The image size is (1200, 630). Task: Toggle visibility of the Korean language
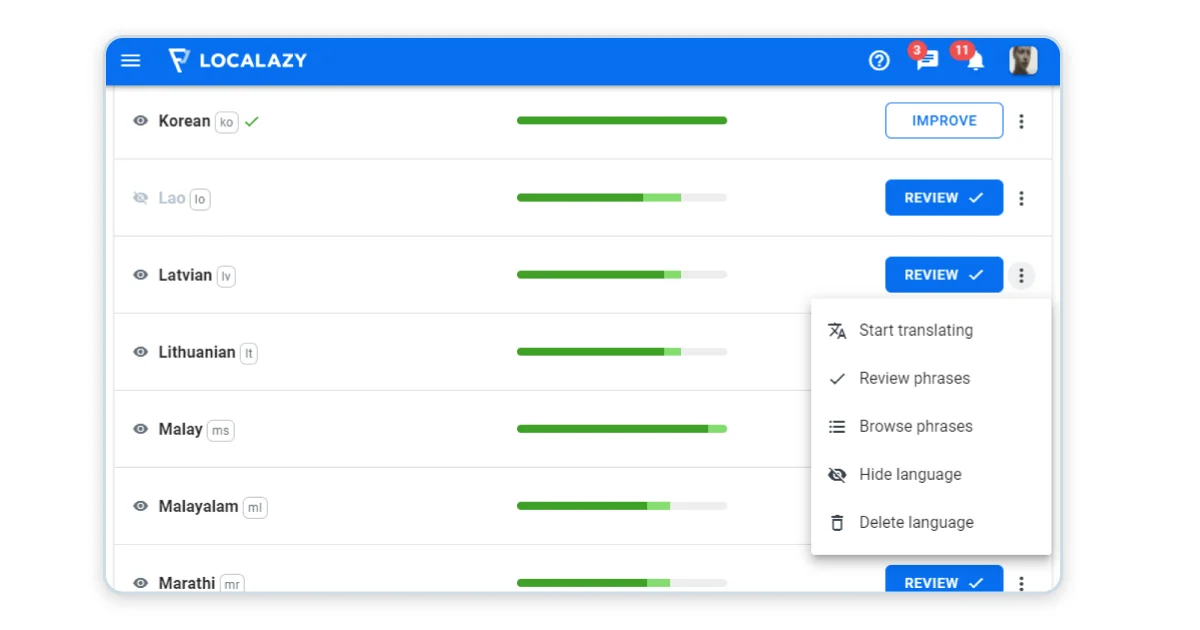tap(140, 121)
